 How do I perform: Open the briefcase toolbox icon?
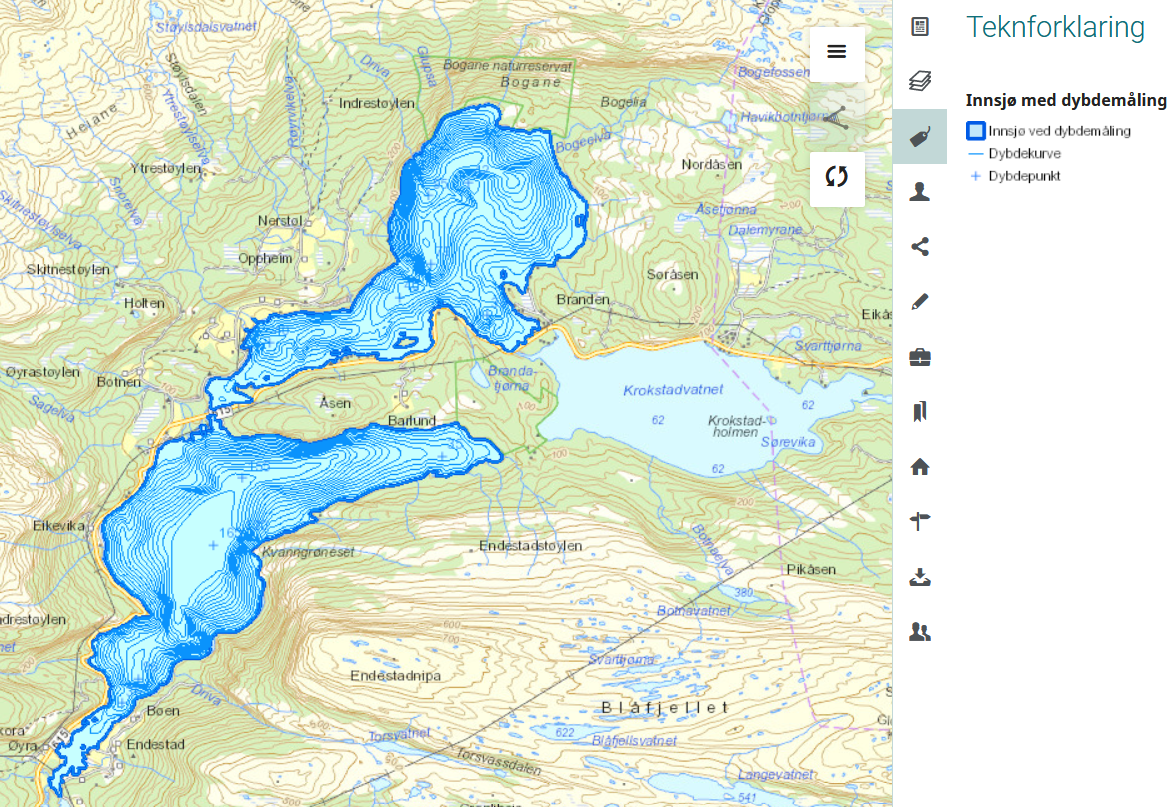[x=920, y=356]
